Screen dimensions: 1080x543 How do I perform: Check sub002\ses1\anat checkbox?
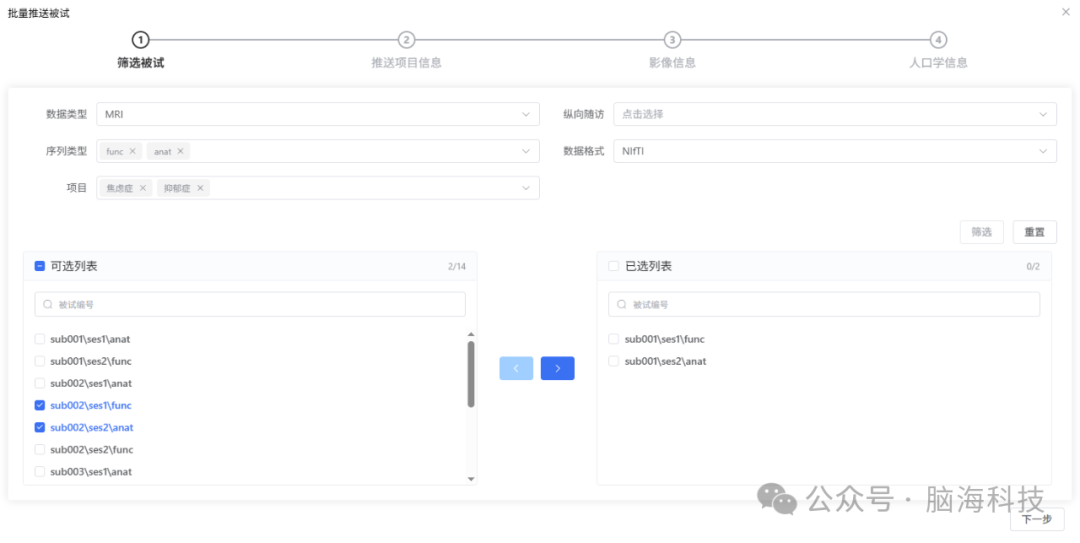click(x=40, y=383)
